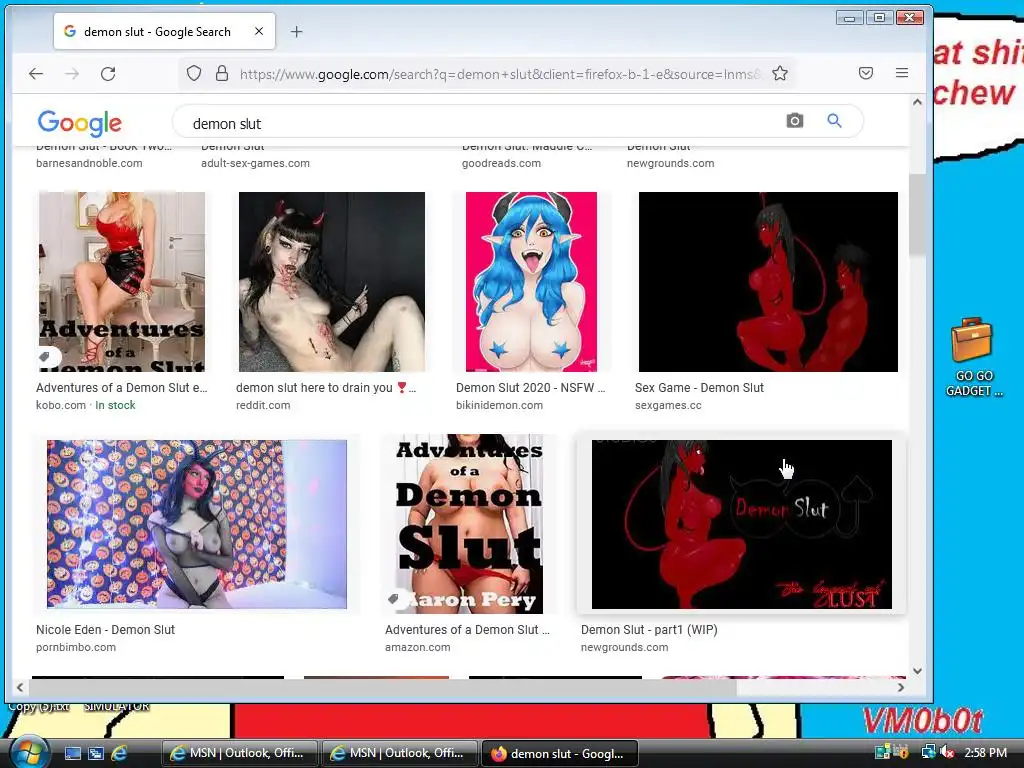Click the tag icon on the amazon.com thumbnail
The width and height of the screenshot is (1024, 768).
pyautogui.click(x=394, y=599)
